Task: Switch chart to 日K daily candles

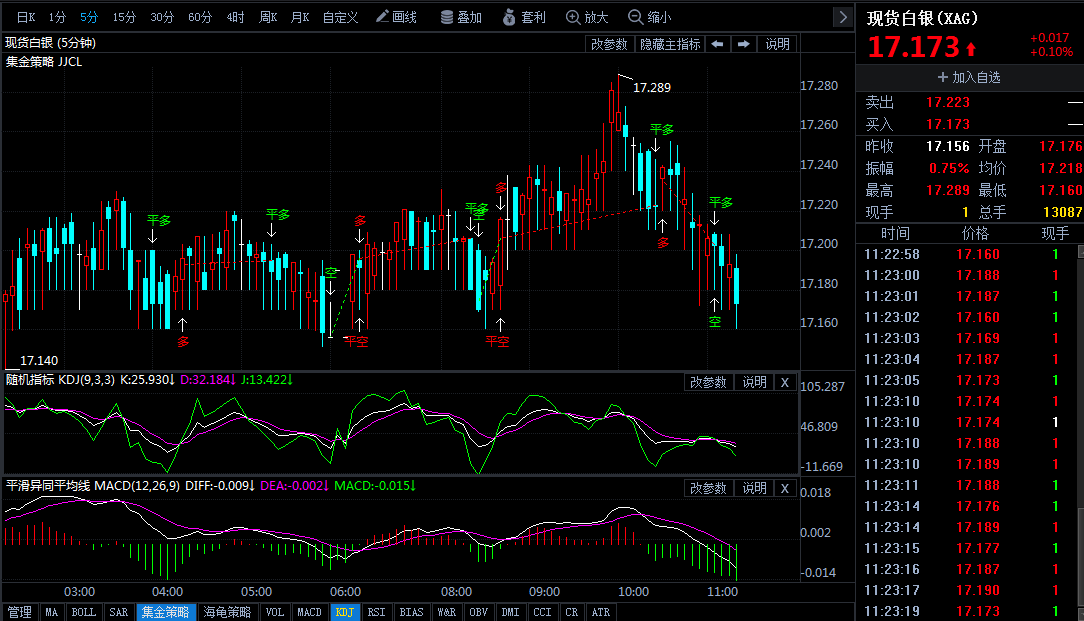Action: coord(25,17)
